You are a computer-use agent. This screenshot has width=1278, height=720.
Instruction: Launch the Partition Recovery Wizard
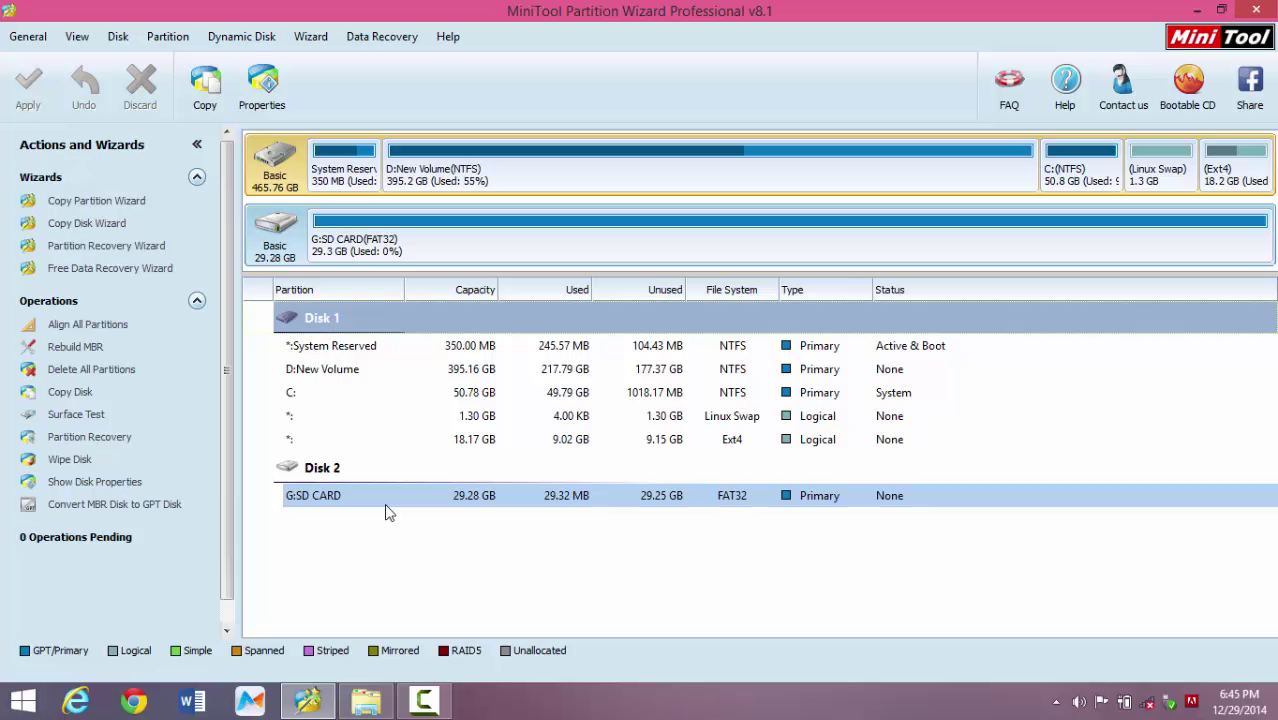106,246
